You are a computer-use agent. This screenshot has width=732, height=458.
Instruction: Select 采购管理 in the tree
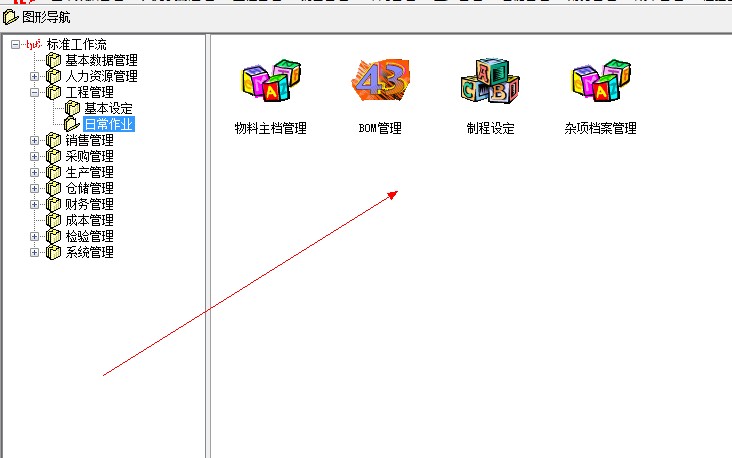click(x=89, y=156)
